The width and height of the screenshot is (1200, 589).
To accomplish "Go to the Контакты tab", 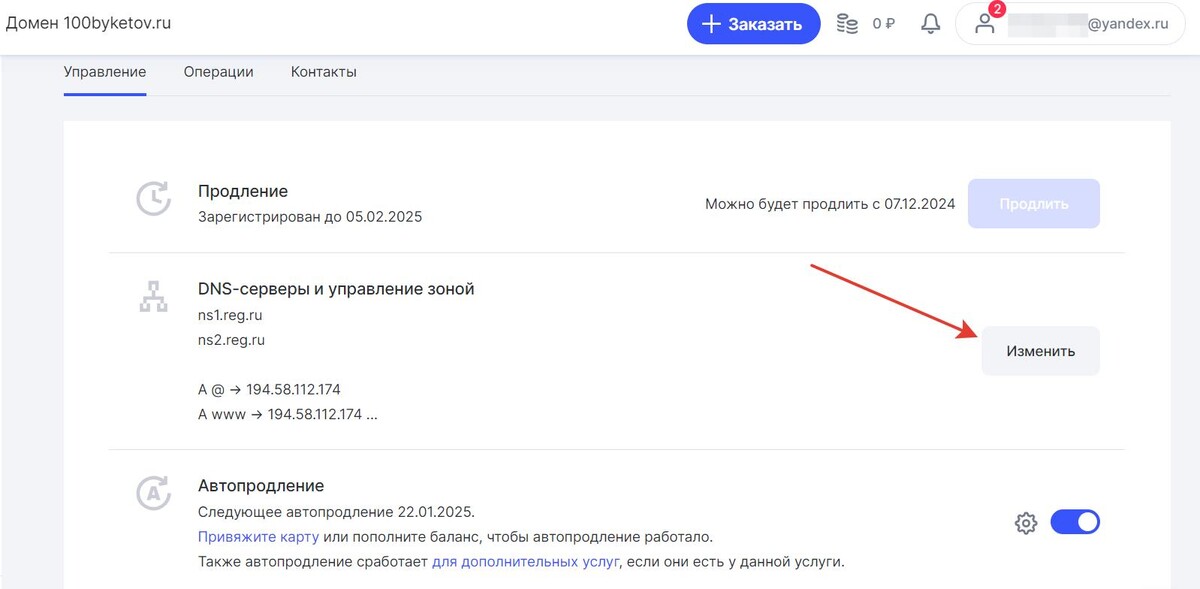I will point(324,72).
